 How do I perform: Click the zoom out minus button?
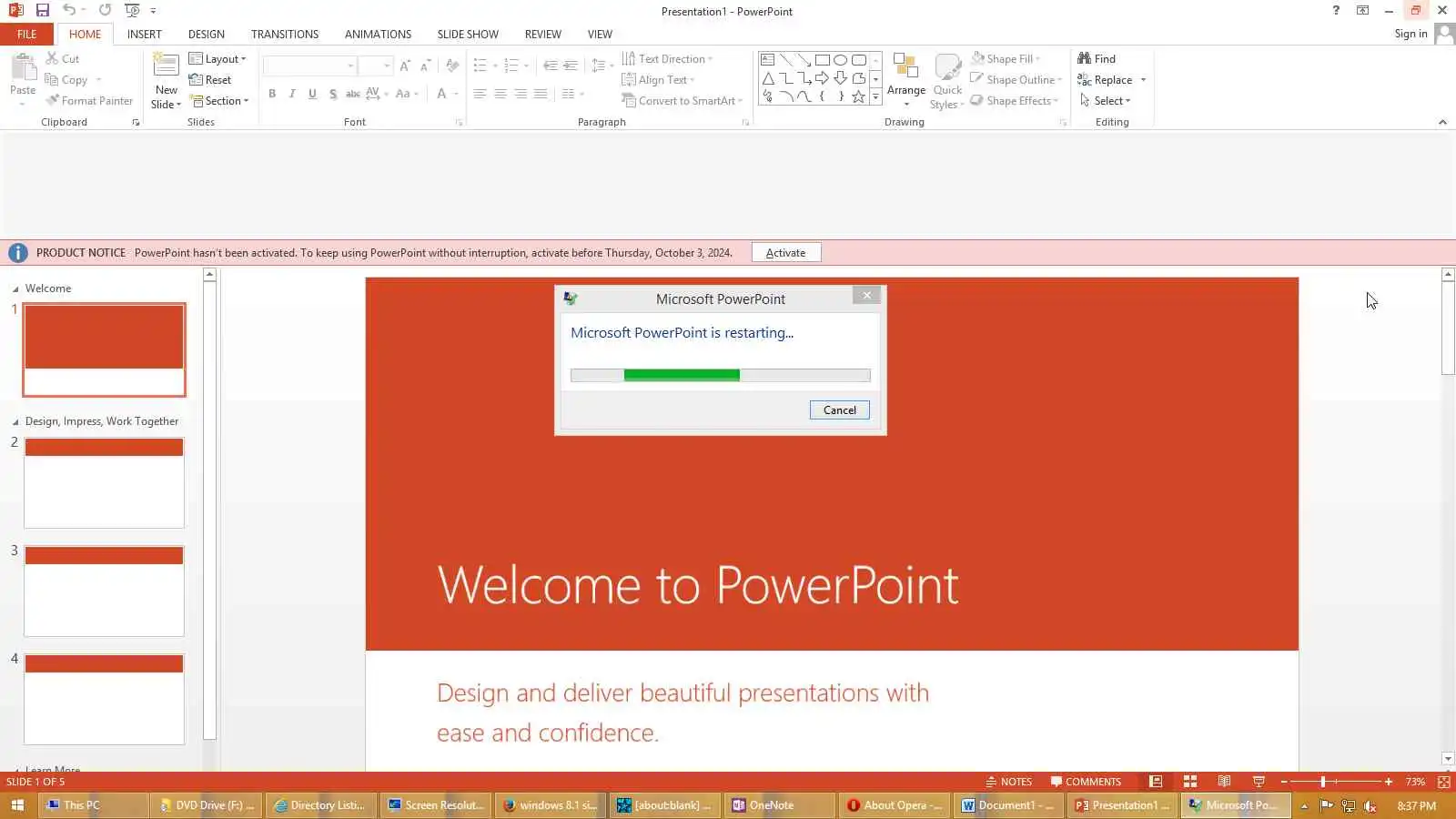(1284, 782)
